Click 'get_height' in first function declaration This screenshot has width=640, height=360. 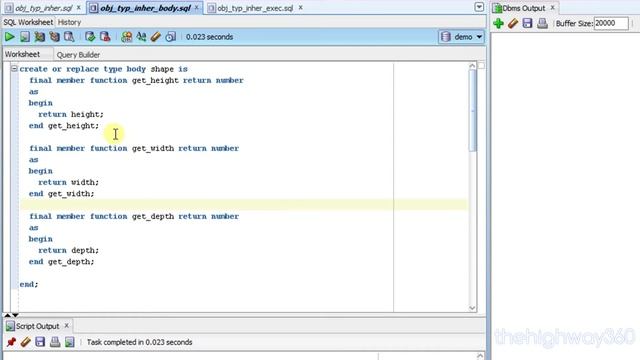tap(155, 80)
